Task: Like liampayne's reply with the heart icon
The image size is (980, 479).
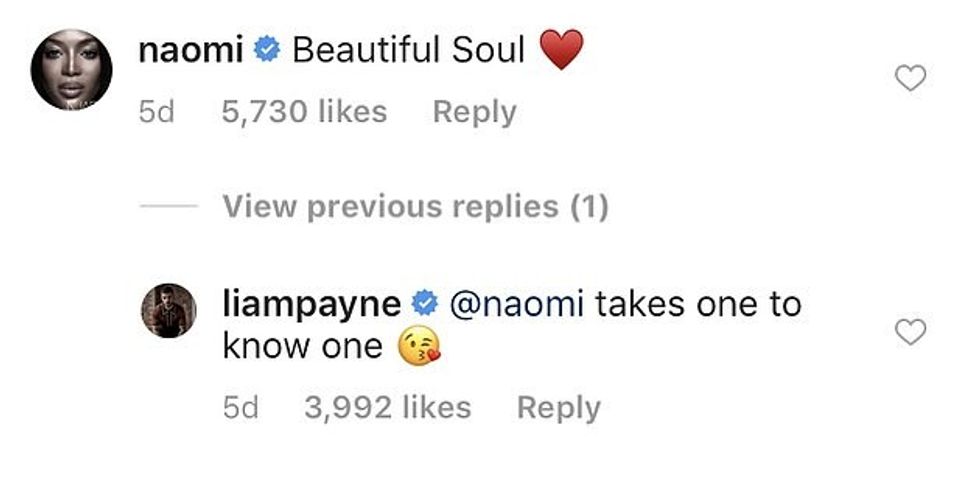Action: point(909,332)
